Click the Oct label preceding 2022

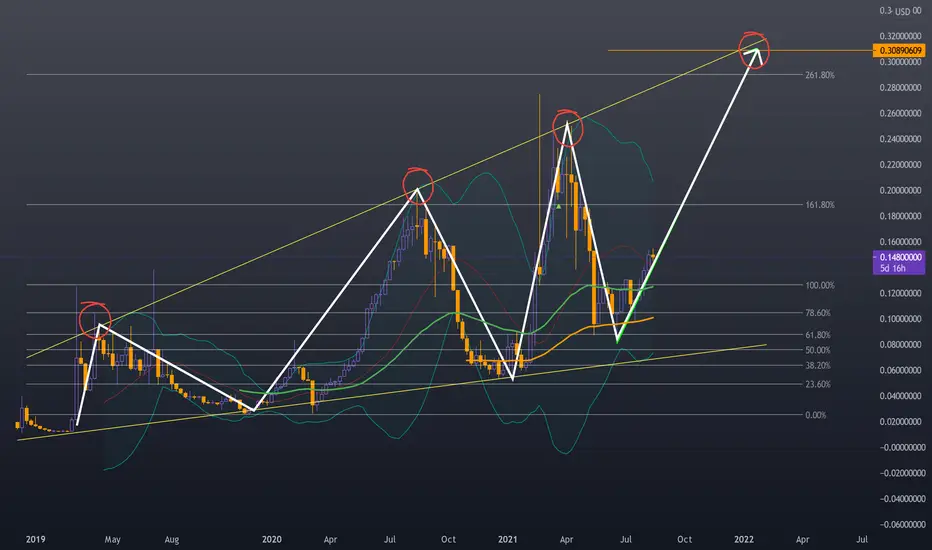(x=685, y=539)
